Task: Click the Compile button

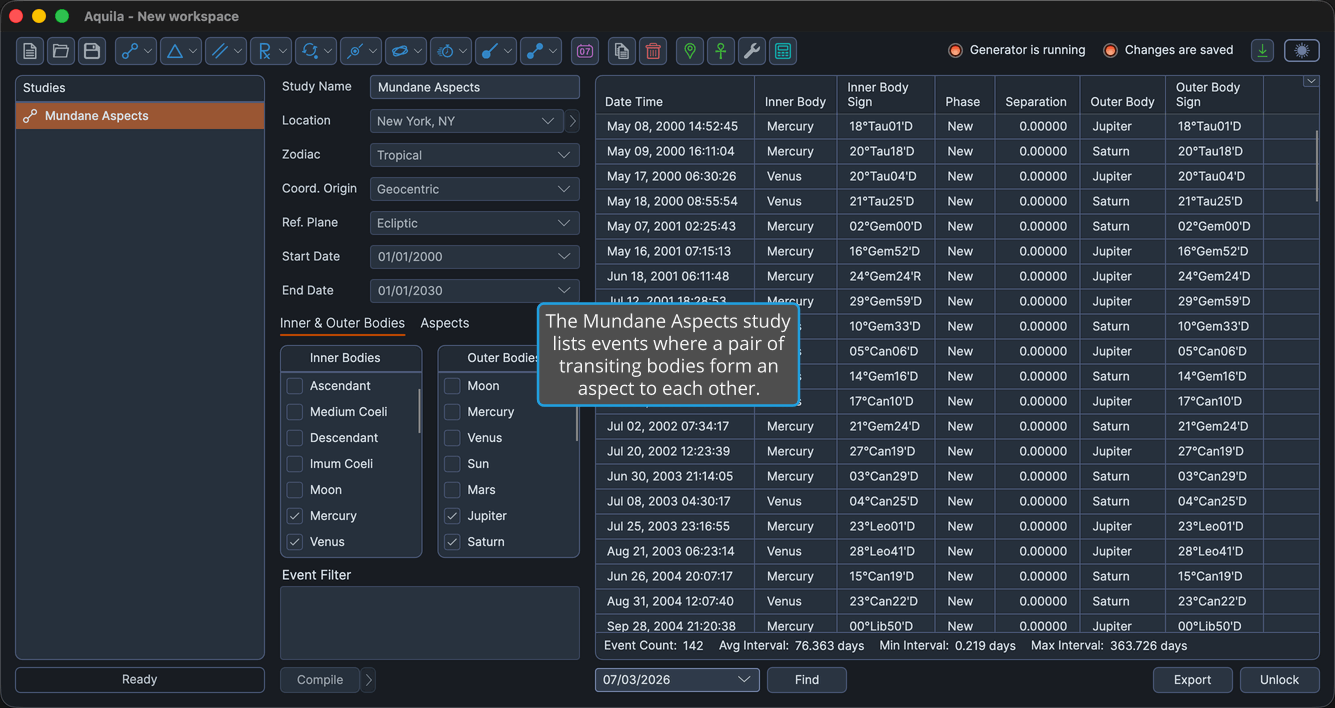Action: [320, 680]
